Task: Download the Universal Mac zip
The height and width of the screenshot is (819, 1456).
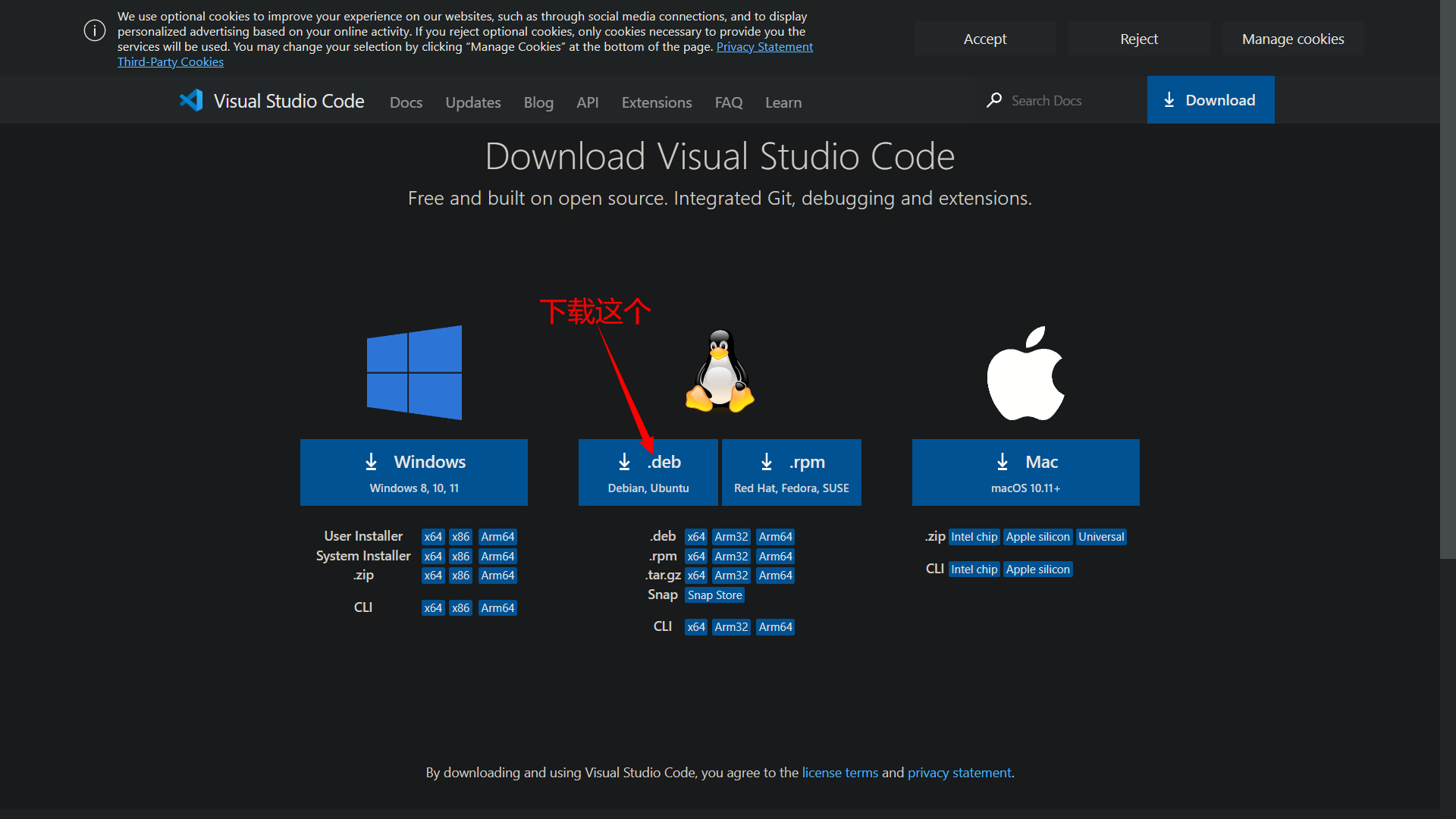Action: coord(1101,536)
